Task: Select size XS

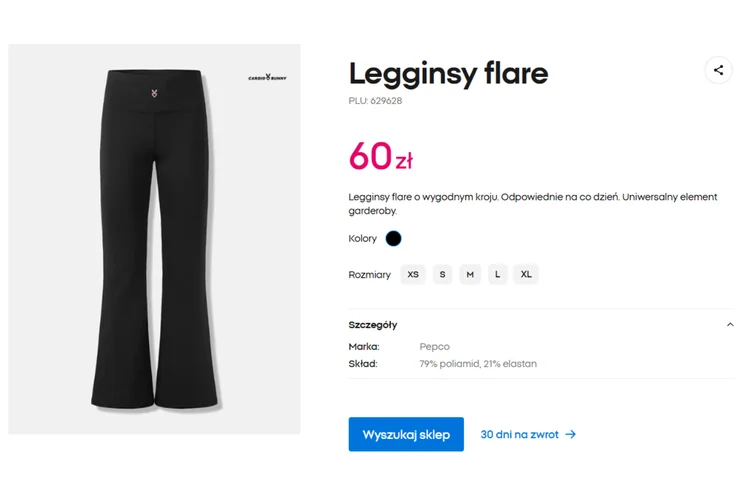Action: coord(413,274)
